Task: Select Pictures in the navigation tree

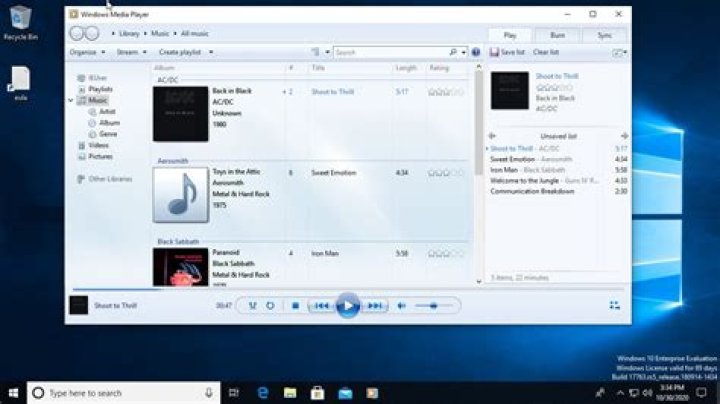Action: point(100,157)
